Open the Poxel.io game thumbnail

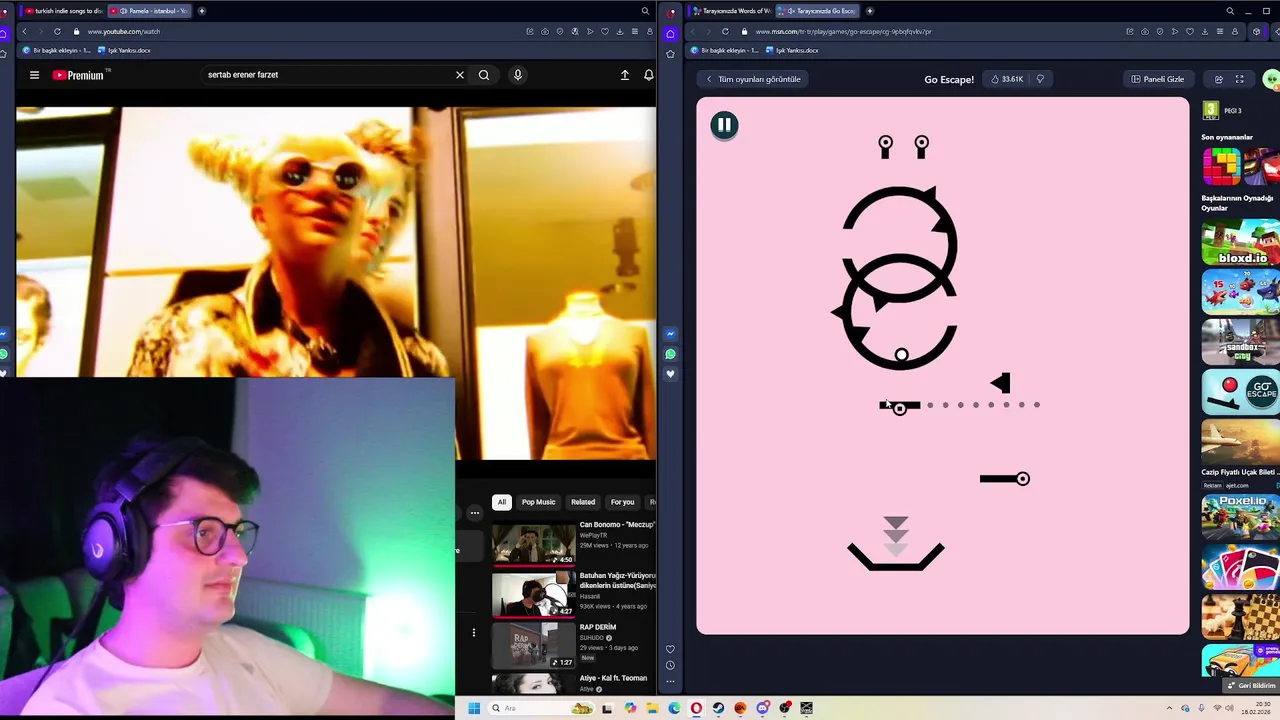click(1241, 517)
